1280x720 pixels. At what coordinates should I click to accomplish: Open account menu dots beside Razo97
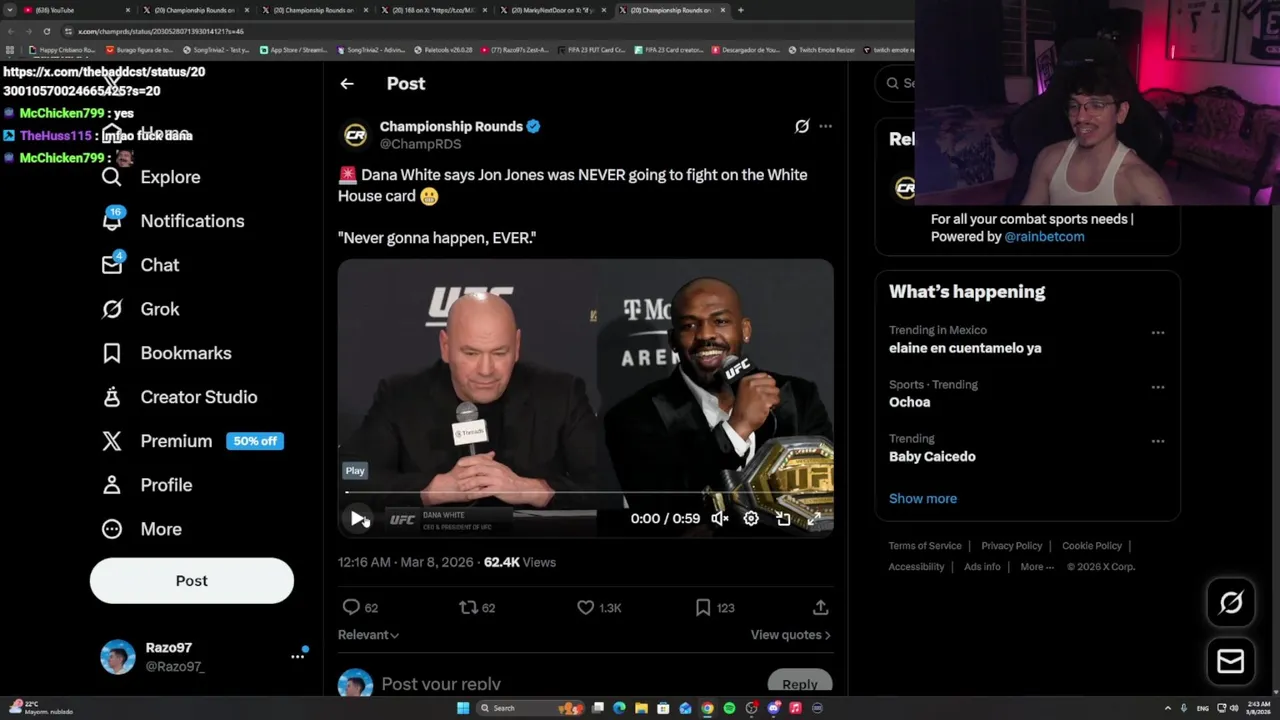tap(297, 656)
